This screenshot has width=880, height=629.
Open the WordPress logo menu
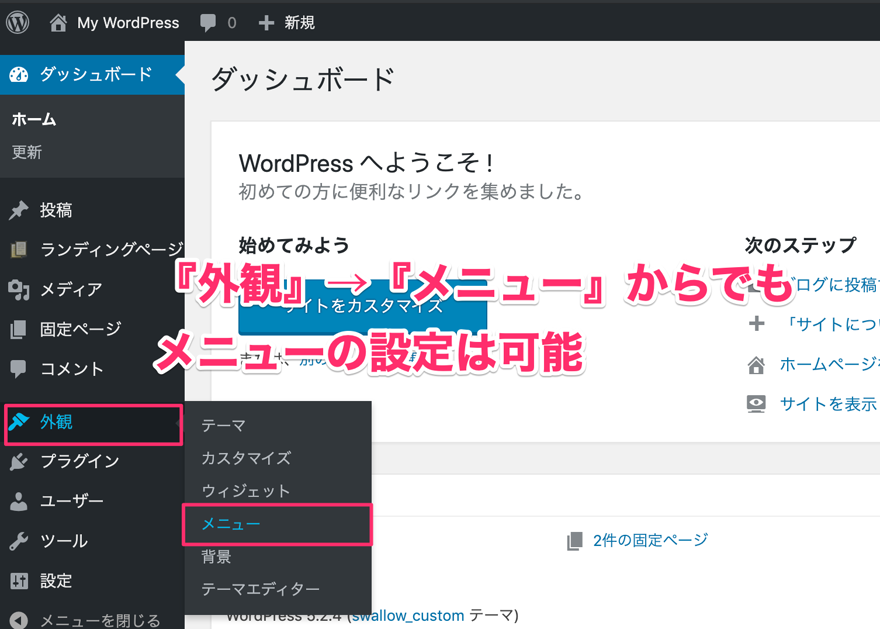pyautogui.click(x=16, y=21)
